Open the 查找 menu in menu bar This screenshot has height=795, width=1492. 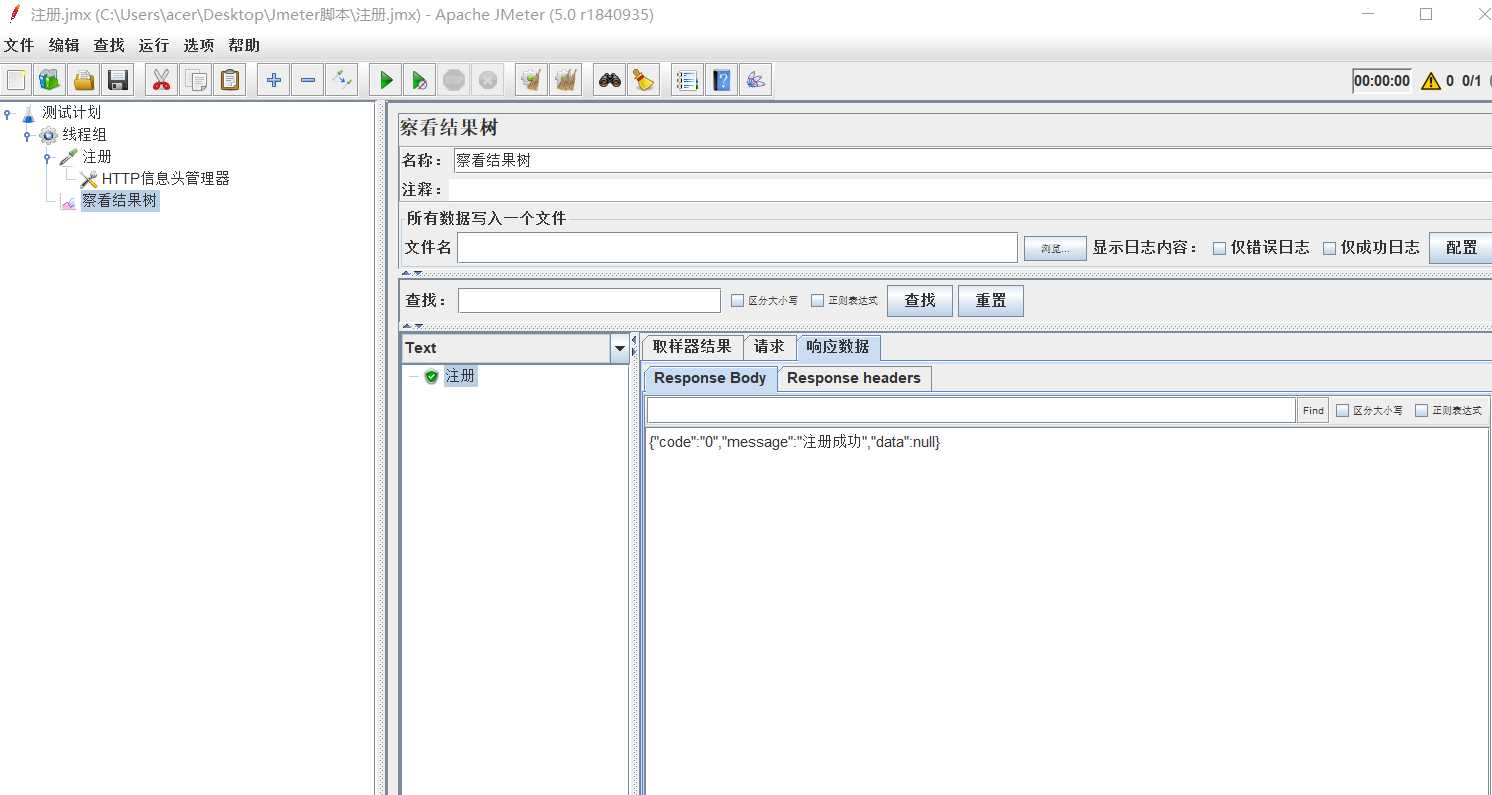click(109, 45)
